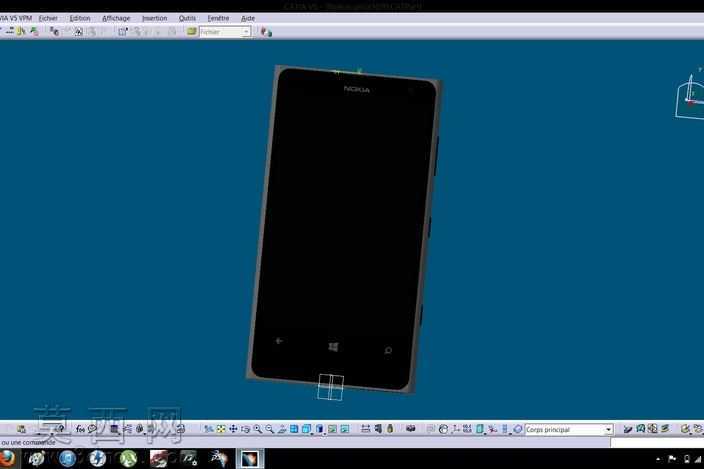This screenshot has height=469, width=704.
Task: Click the Design Table icon
Action: 114,429
